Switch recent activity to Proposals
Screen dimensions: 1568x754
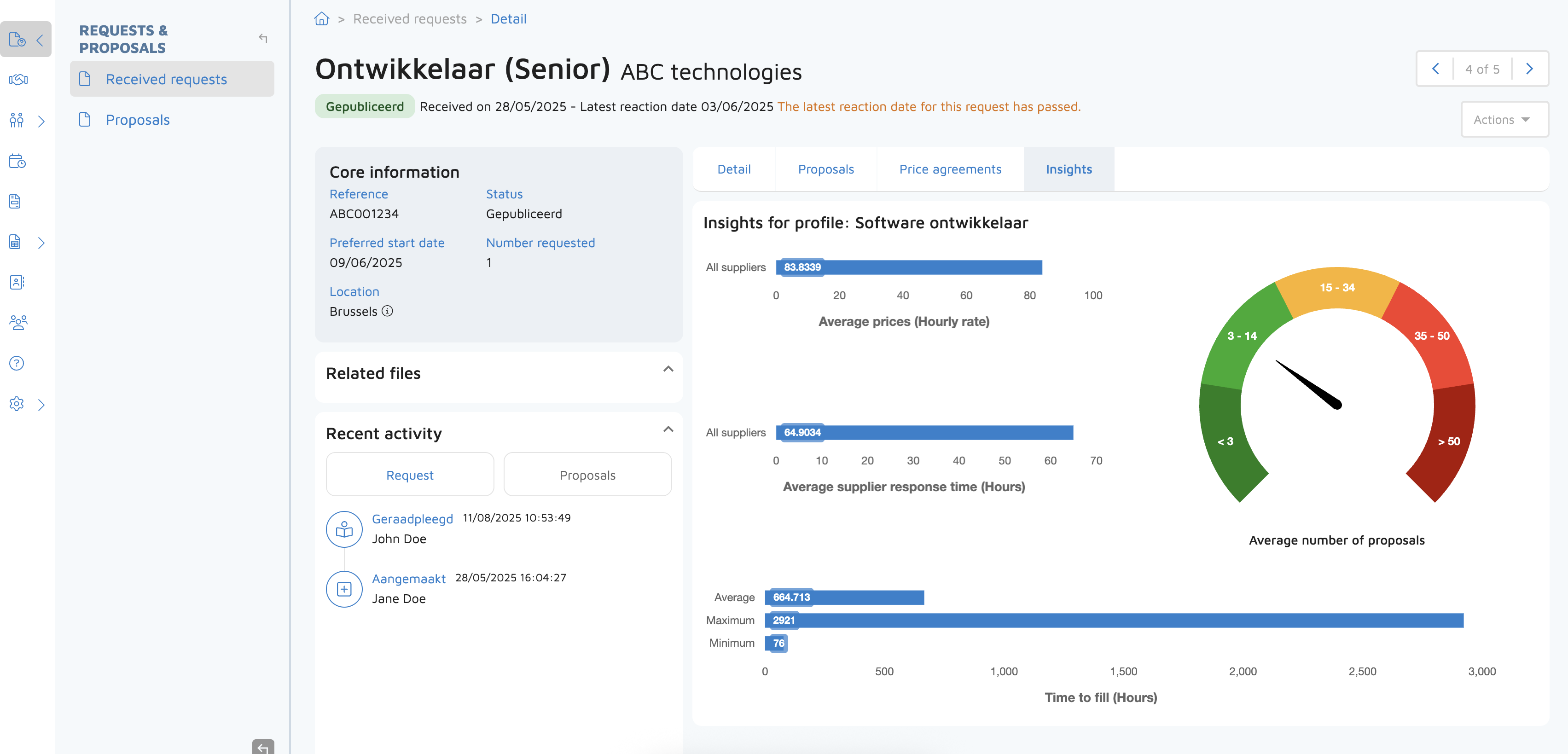(587, 475)
